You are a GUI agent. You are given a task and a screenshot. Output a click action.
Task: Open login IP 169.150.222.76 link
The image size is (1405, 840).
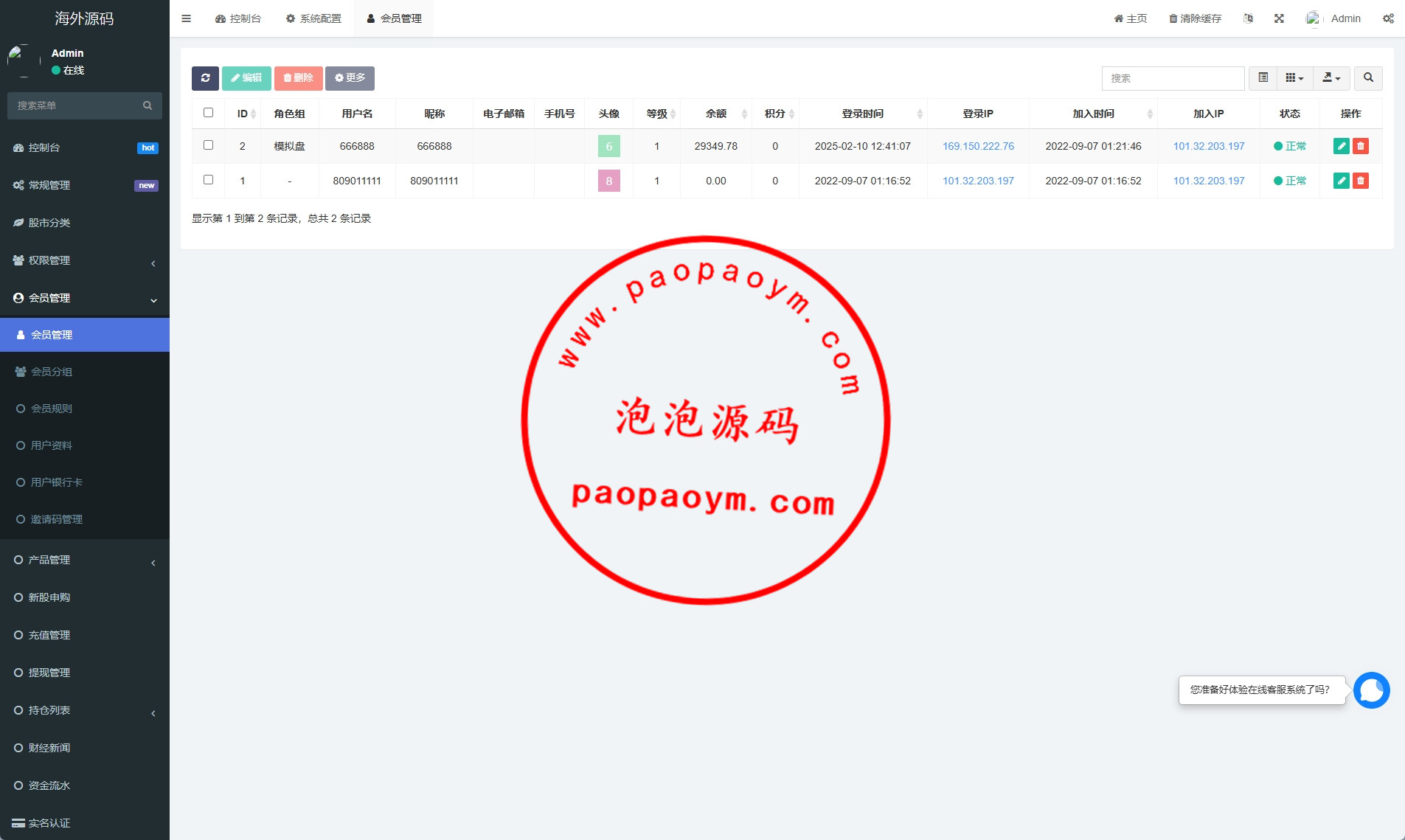[978, 146]
